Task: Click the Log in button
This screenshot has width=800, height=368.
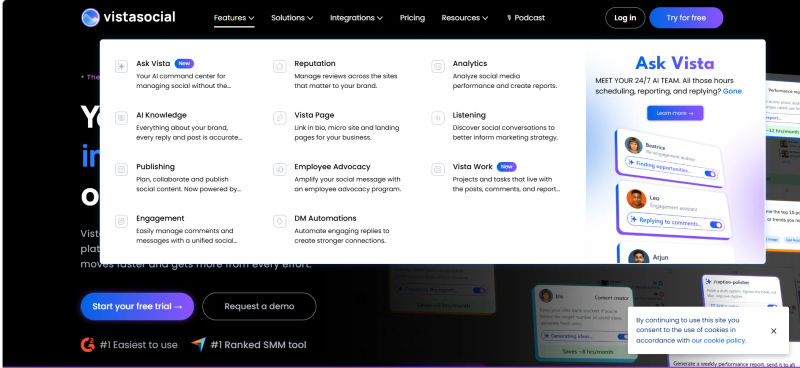Action: point(625,18)
